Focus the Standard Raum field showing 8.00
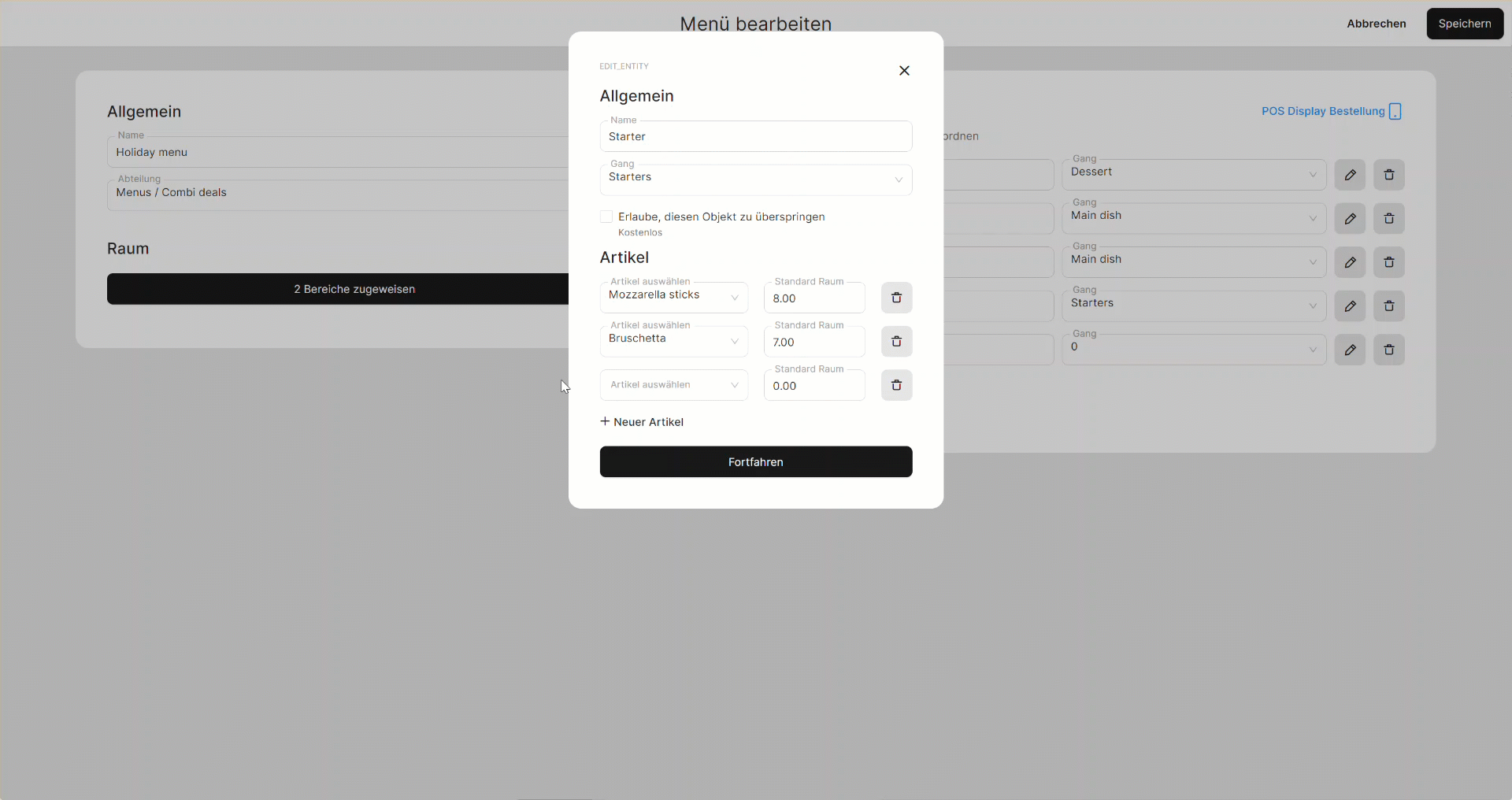Screen dimensions: 1512x800 coord(813,299)
